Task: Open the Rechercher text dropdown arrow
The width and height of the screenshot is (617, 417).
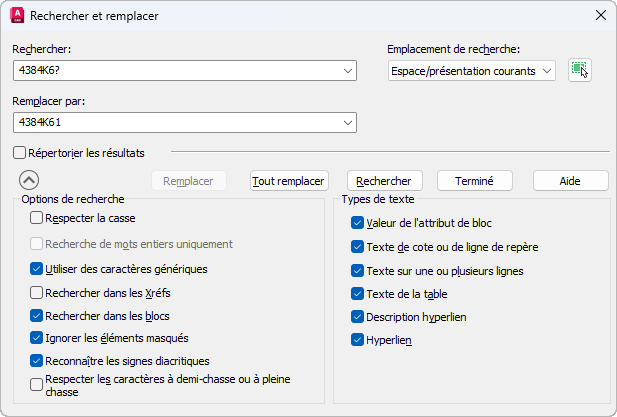Action: [347, 70]
